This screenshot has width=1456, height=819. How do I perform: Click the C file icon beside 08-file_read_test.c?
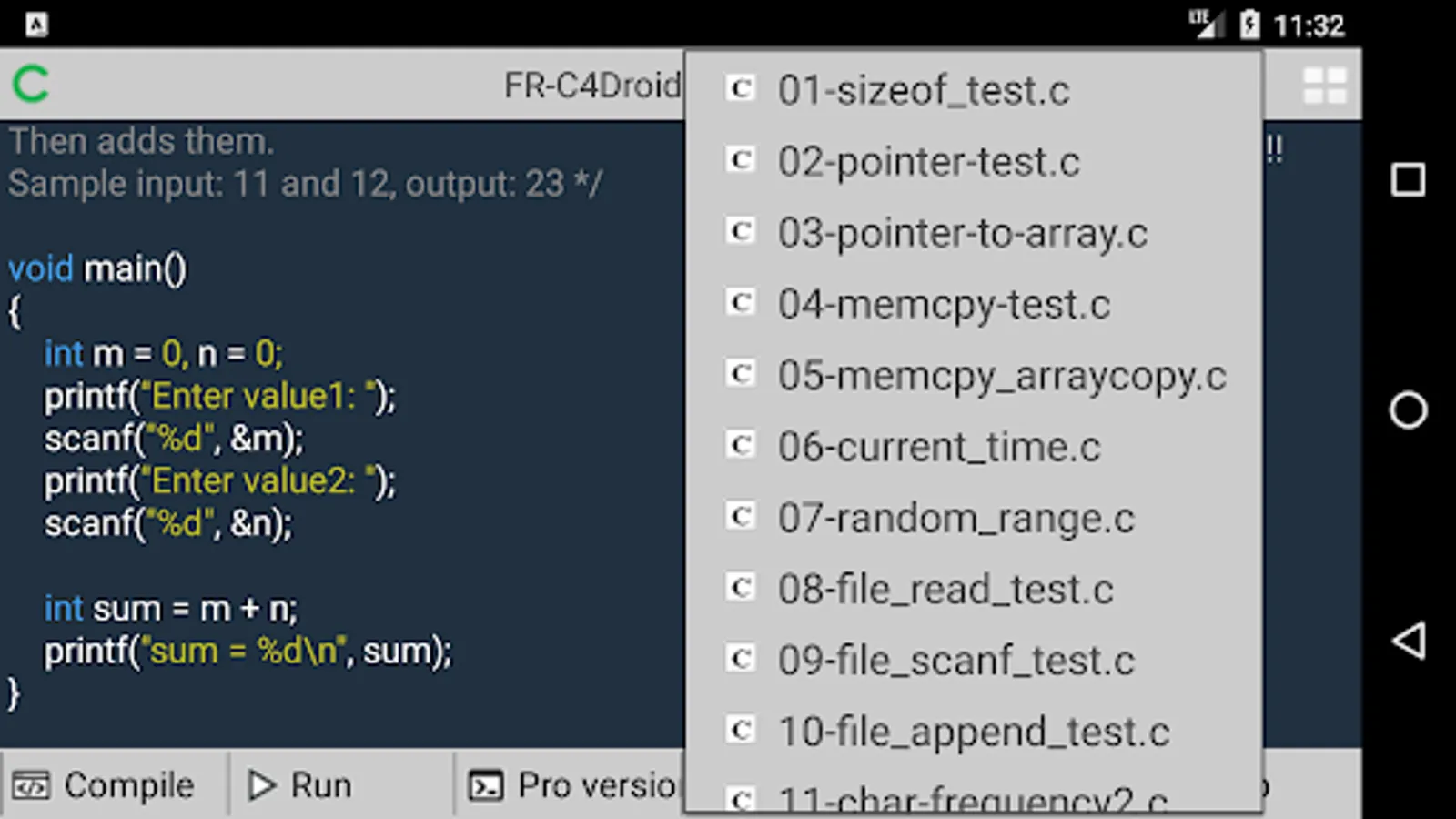741,587
